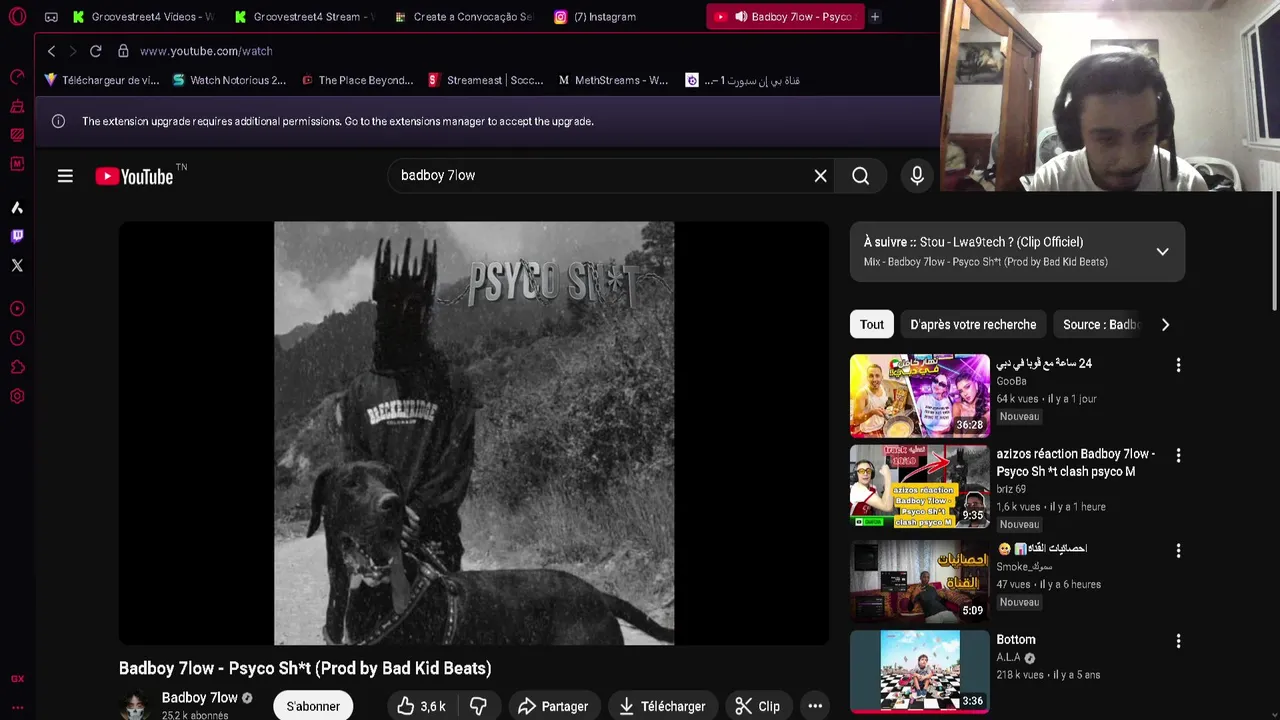Toggle the tab audio speaker on the Badboy 7low tab

pos(741,16)
